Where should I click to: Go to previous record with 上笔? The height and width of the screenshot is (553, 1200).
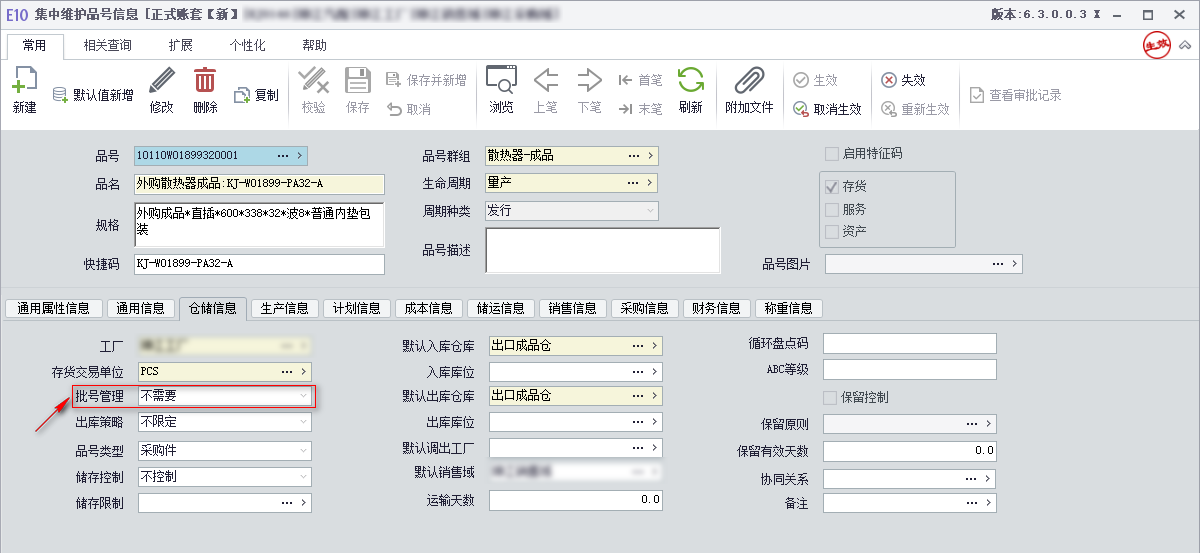545,82
